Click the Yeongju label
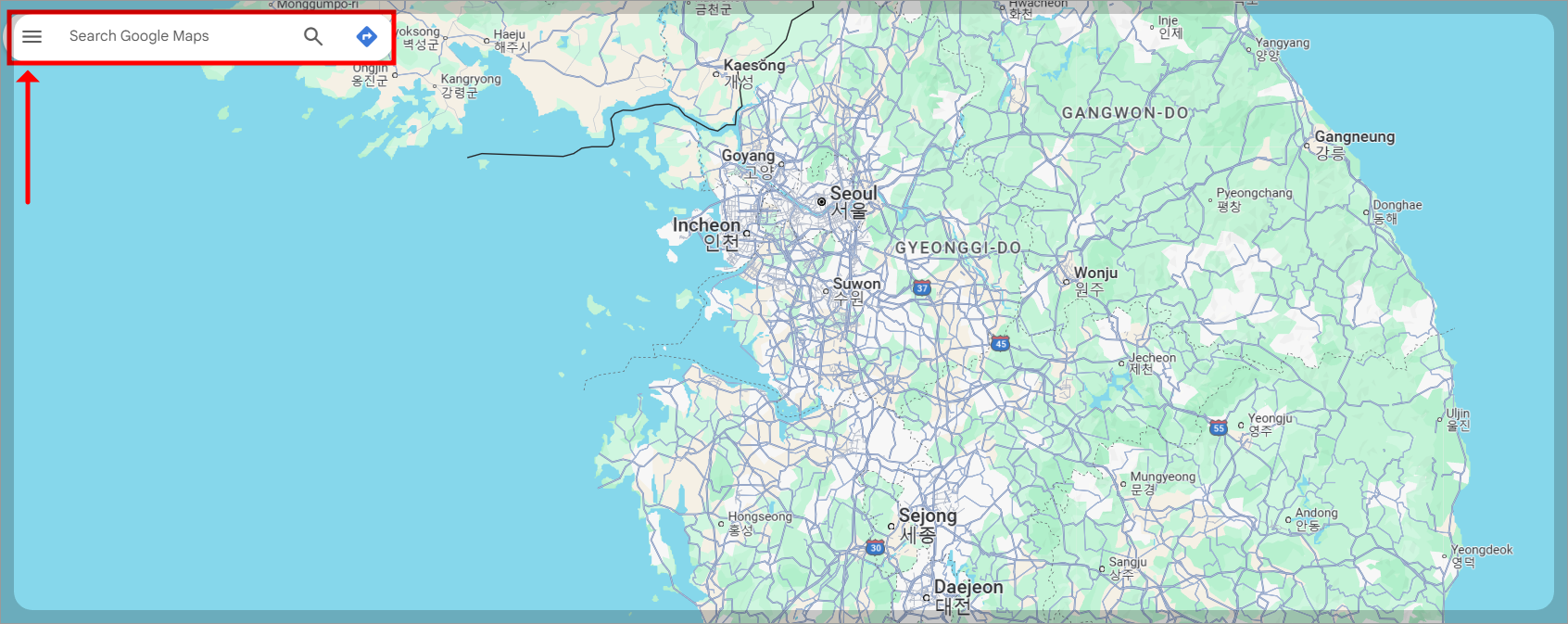This screenshot has height=624, width=1568. tap(1270, 425)
